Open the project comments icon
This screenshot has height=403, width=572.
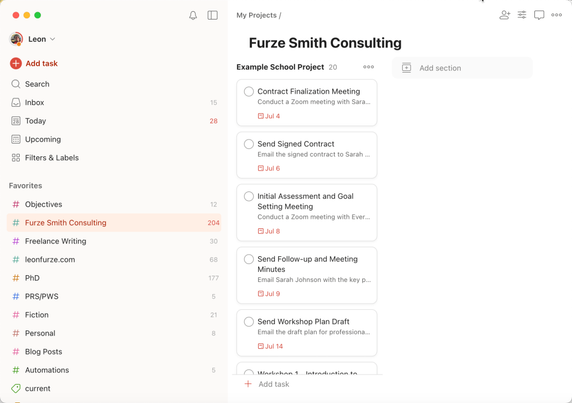click(539, 15)
